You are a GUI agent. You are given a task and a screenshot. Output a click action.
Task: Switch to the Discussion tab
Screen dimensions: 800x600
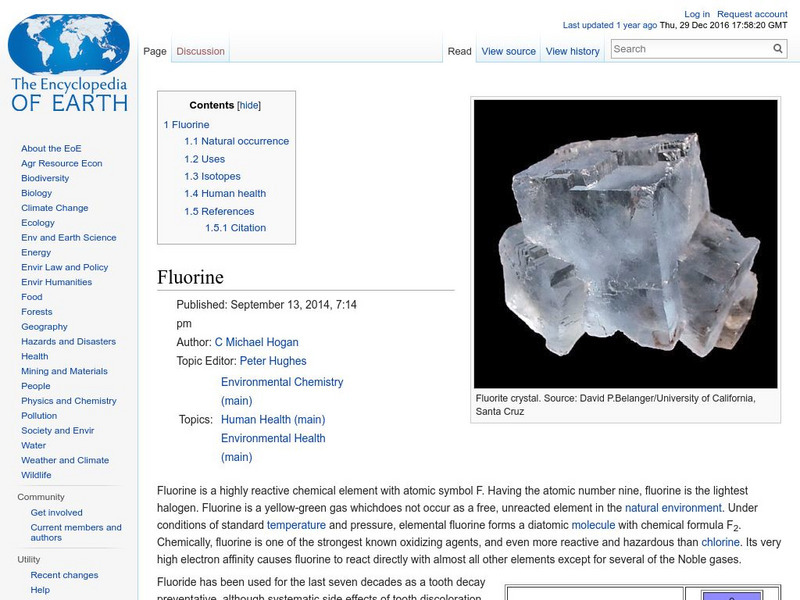pyautogui.click(x=200, y=51)
